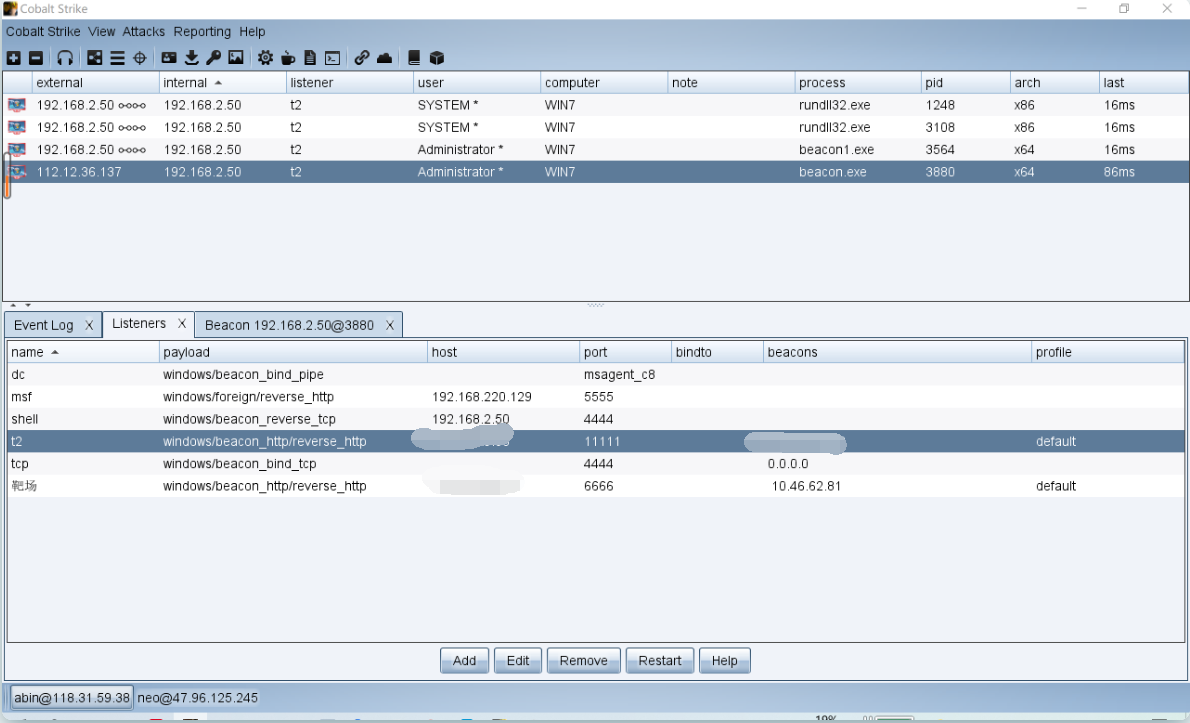Sort listeners by port column header
This screenshot has height=723, width=1190.
click(625, 352)
